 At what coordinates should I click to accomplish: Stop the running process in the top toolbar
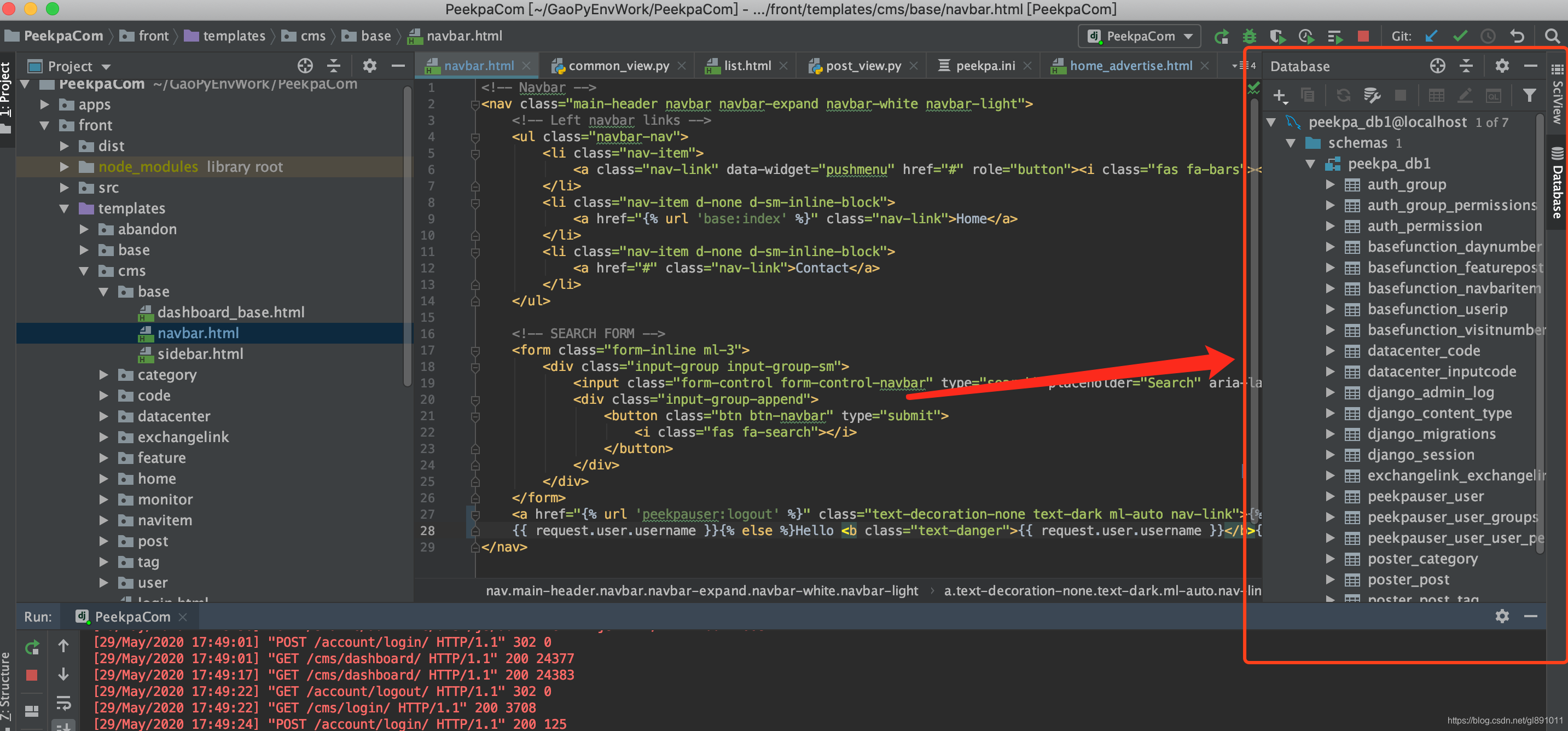[1363, 37]
